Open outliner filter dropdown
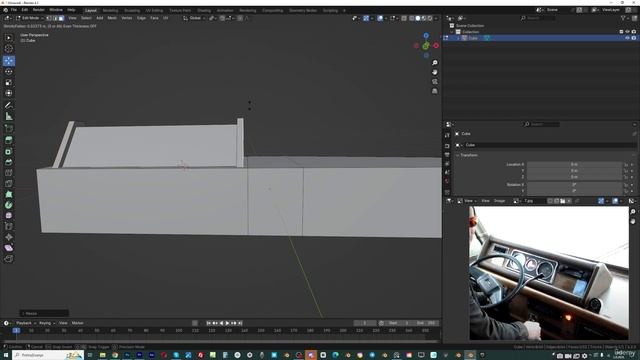640x360 pixels. tap(624, 18)
